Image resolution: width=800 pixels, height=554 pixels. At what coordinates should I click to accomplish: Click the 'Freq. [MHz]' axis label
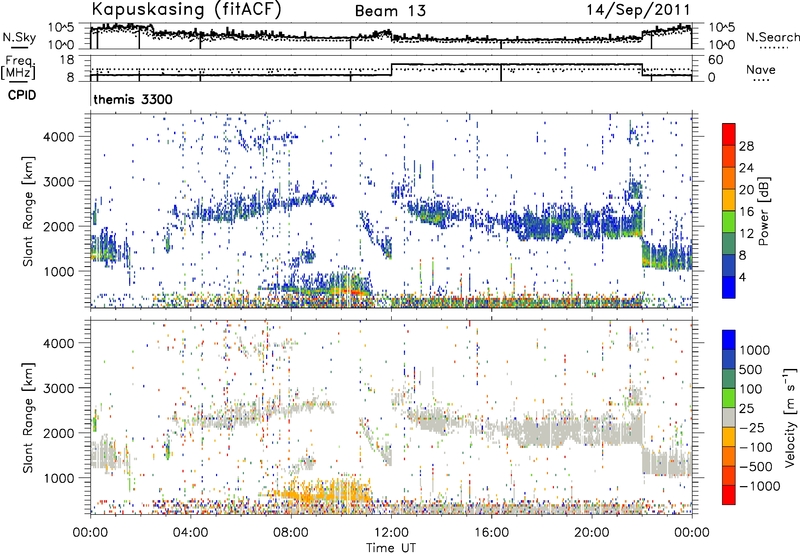[x=19, y=68]
